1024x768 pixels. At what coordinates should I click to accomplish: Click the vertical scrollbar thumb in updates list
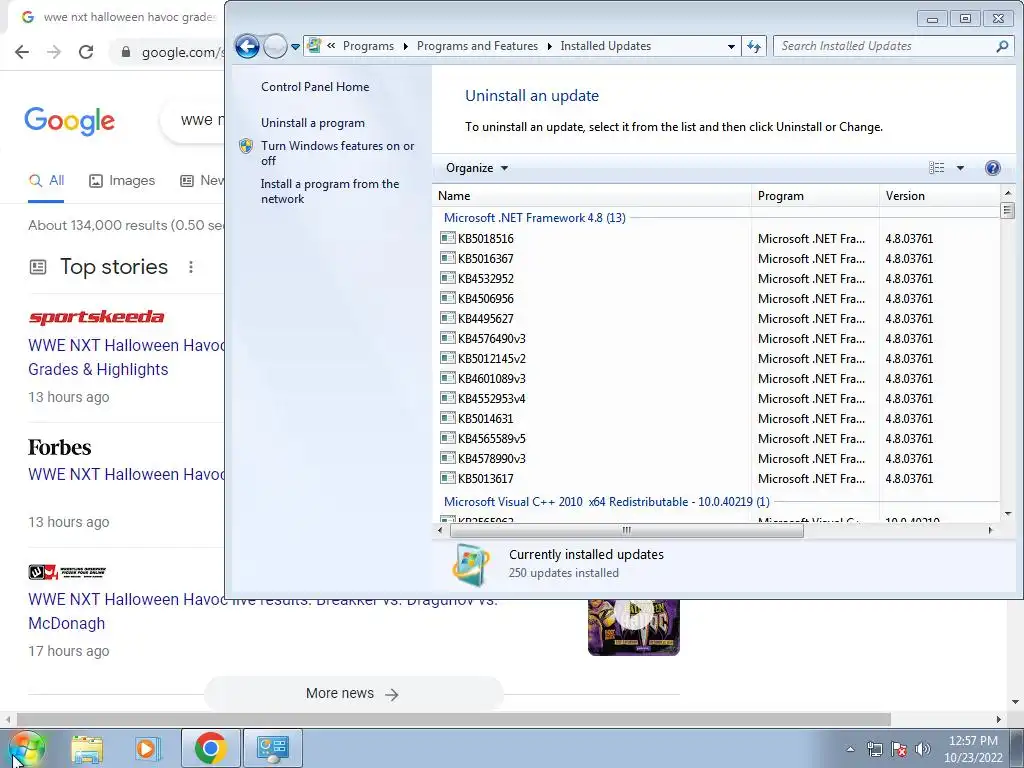(x=1007, y=210)
